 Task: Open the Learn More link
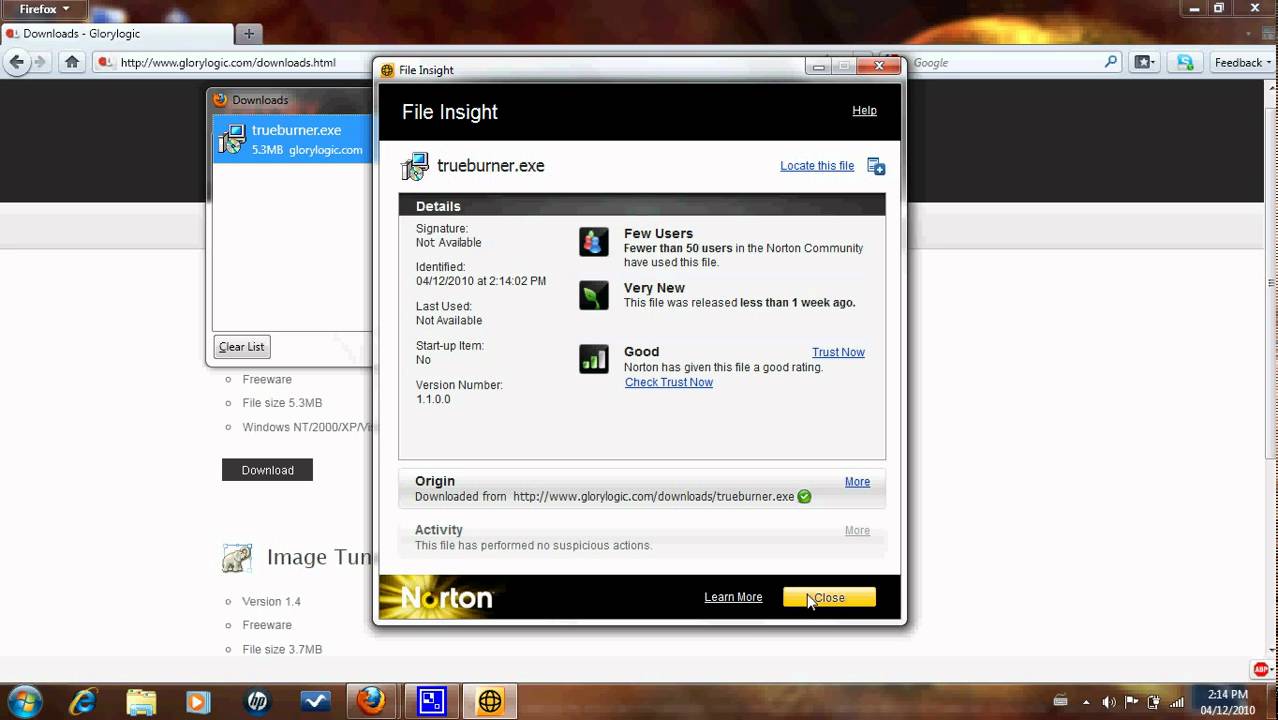point(733,597)
